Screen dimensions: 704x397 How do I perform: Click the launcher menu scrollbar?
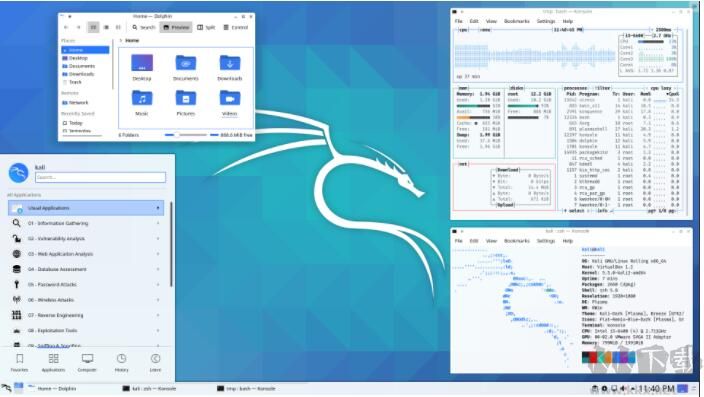click(171, 245)
